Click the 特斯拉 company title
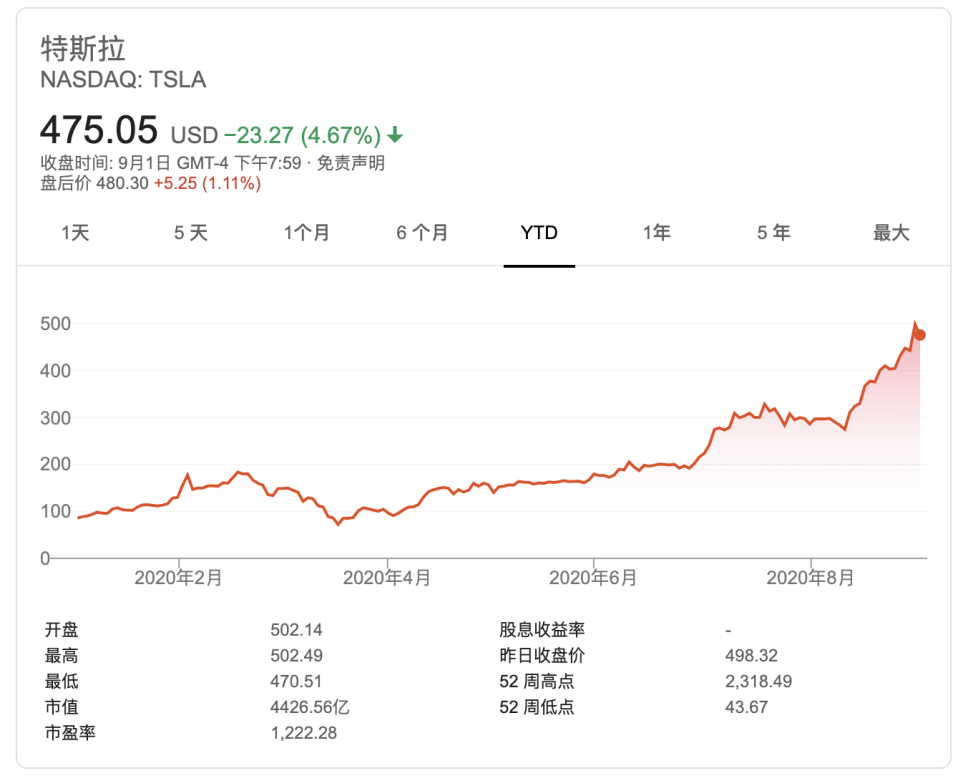The width and height of the screenshot is (963, 776). (x=83, y=49)
